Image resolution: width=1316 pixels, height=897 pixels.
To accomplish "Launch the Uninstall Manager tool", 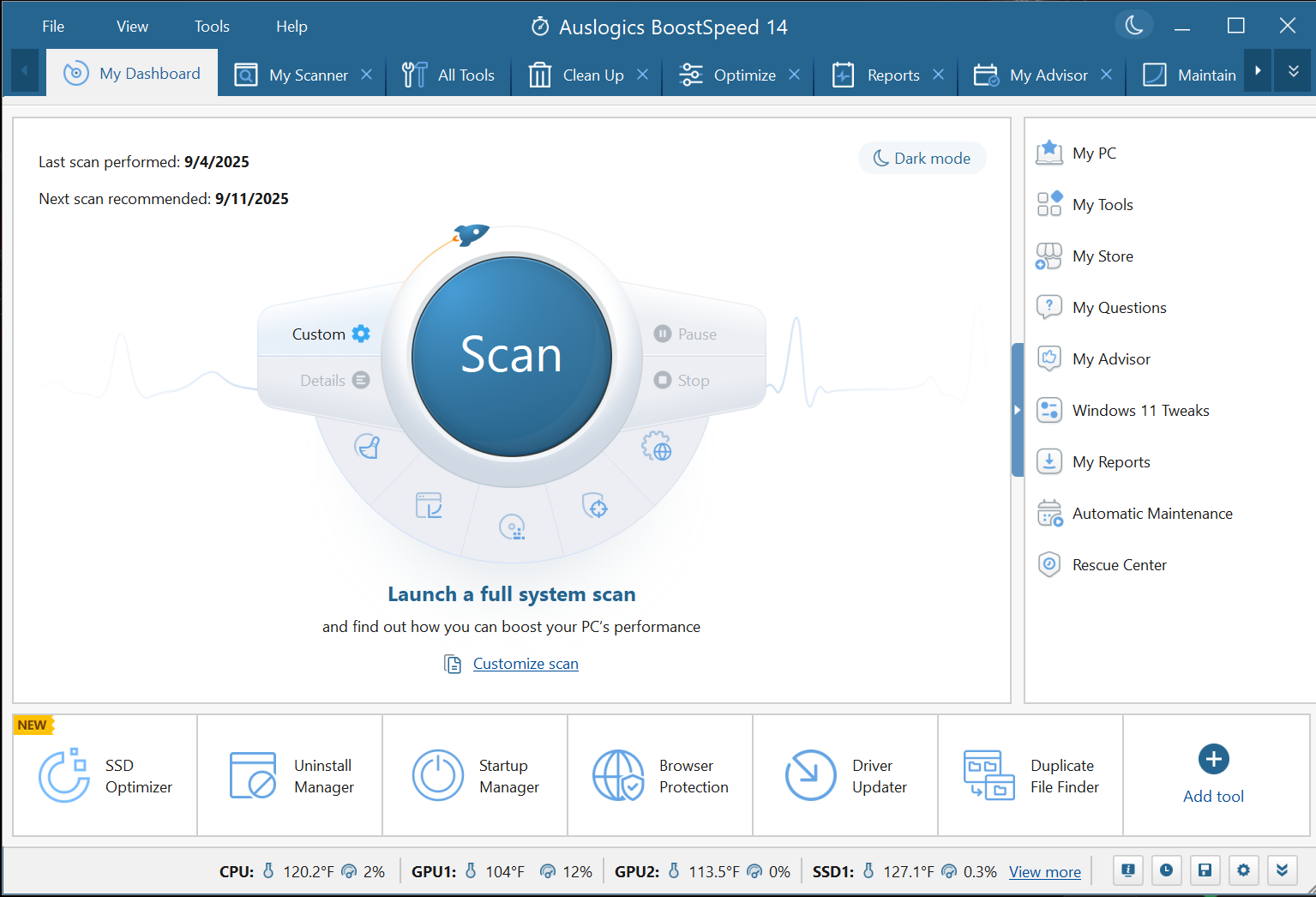I will 291,775.
